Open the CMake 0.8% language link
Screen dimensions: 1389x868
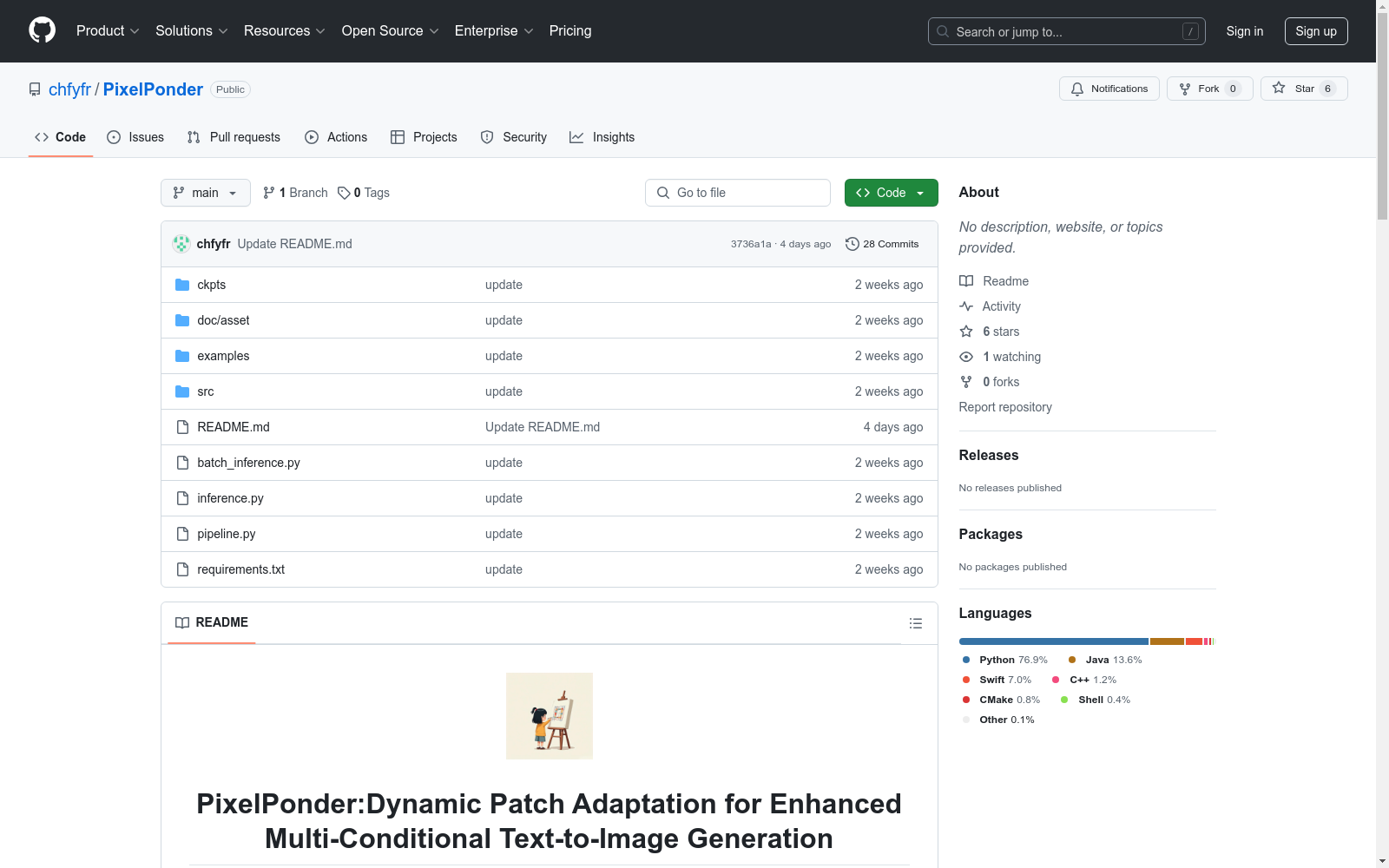tap(1001, 700)
